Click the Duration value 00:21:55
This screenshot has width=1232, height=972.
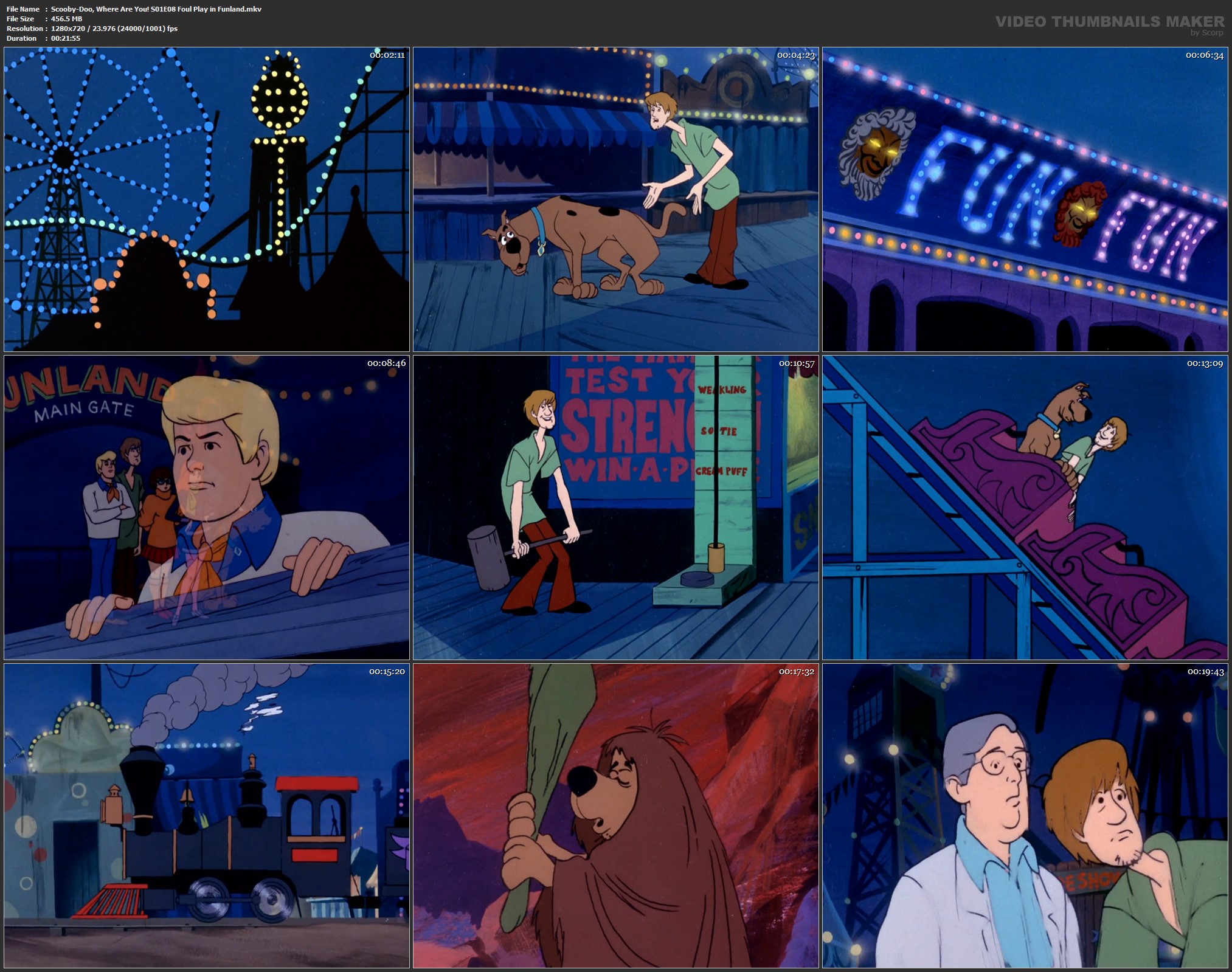pos(66,38)
